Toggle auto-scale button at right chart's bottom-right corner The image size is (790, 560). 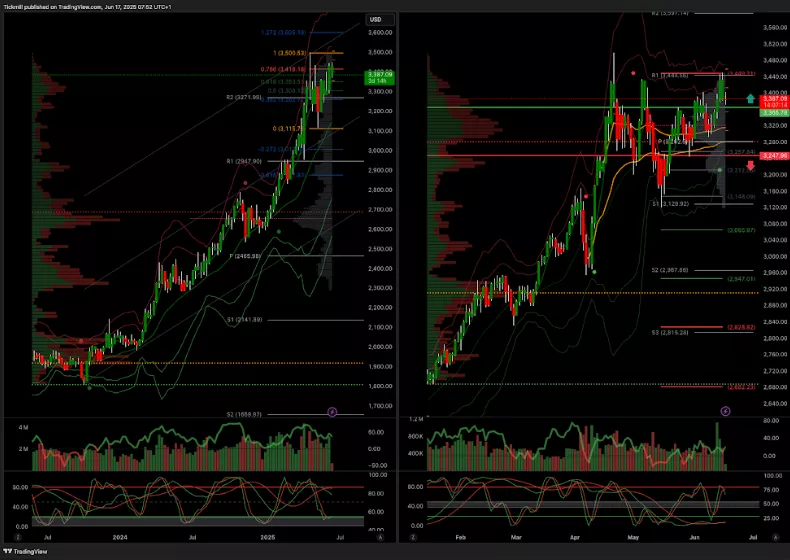[775, 536]
